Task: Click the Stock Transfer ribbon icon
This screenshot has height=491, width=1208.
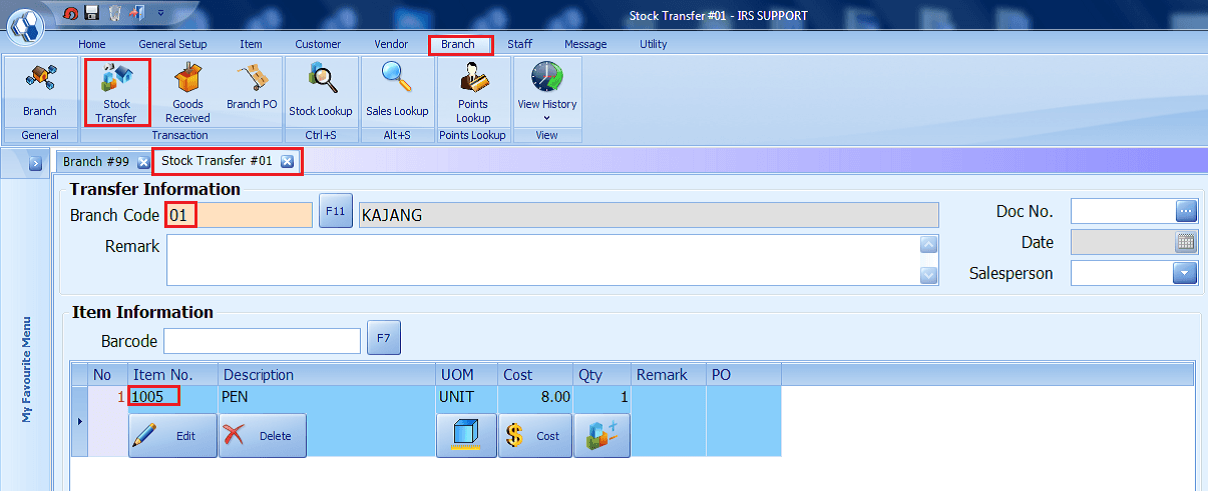Action: coord(117,92)
